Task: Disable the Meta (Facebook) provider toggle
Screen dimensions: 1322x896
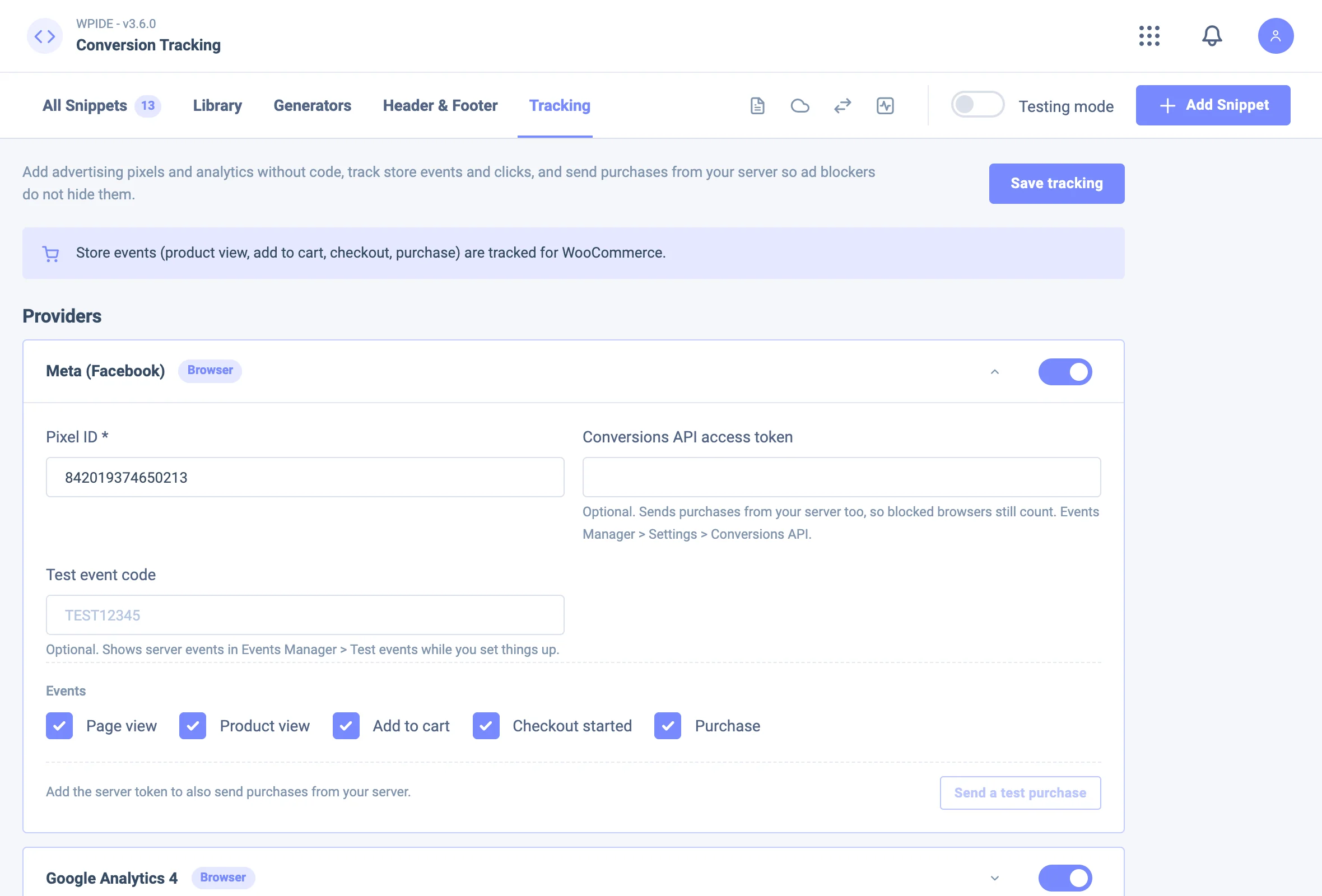Action: [1065, 372]
